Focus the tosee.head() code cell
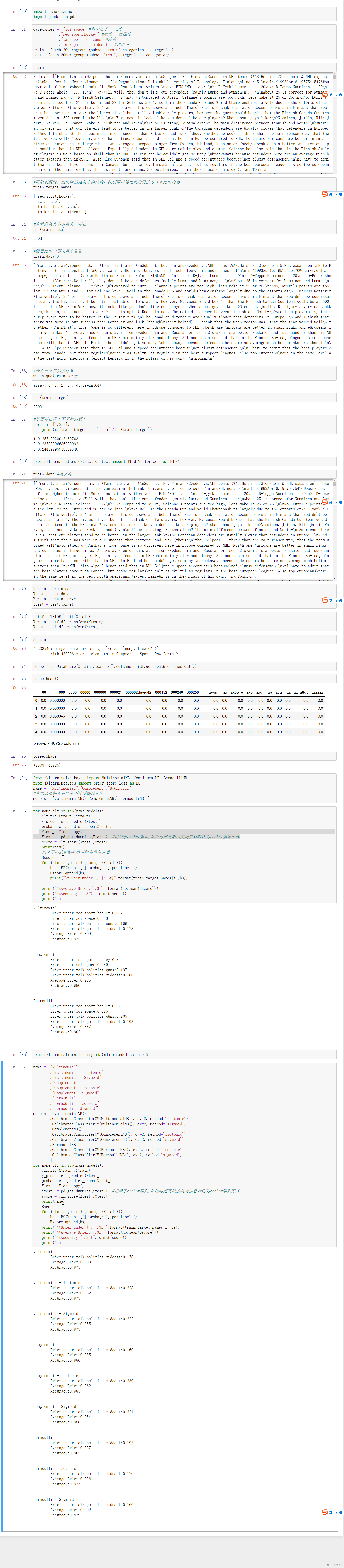This screenshot has height=1568, width=344. point(184,679)
